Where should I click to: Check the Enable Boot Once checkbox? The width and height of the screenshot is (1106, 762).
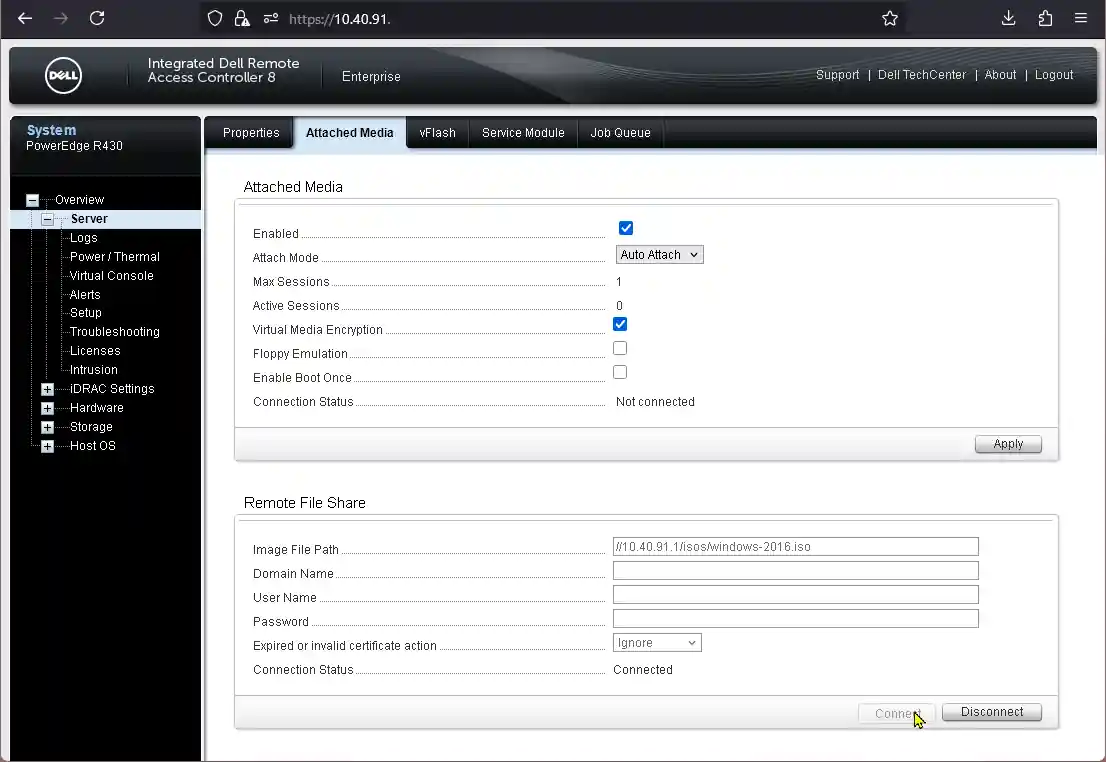tap(620, 372)
